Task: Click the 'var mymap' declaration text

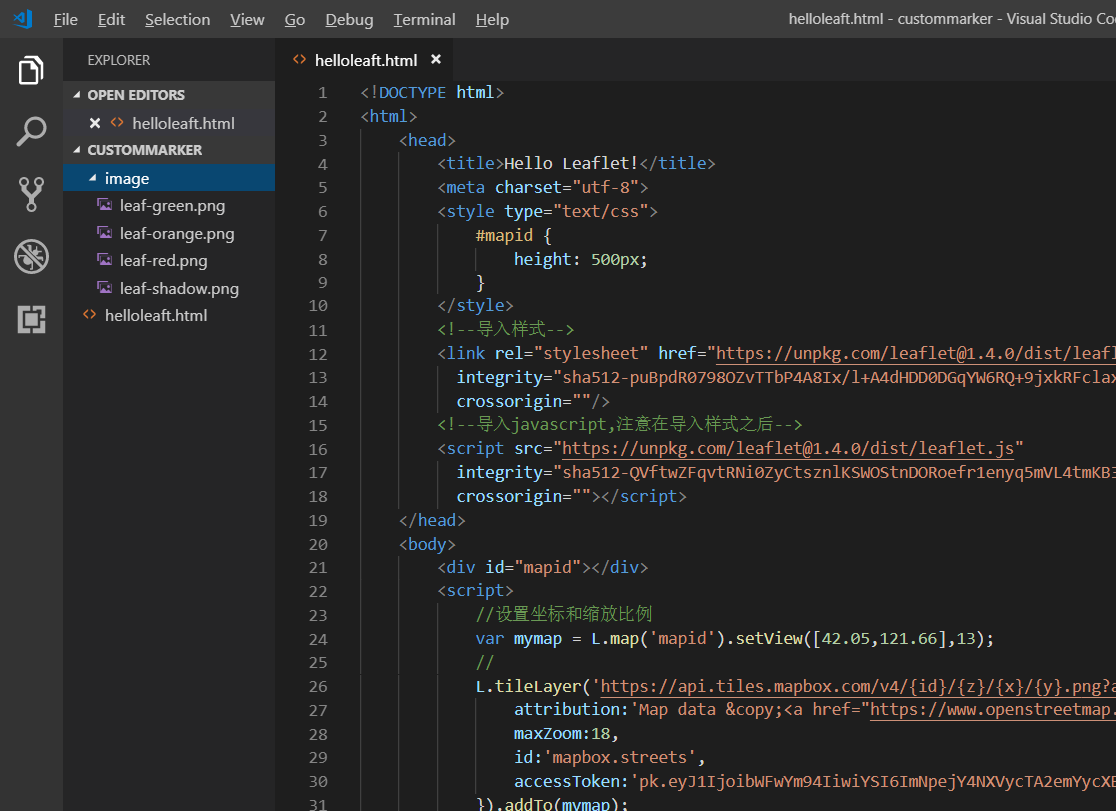Action: tap(519, 639)
